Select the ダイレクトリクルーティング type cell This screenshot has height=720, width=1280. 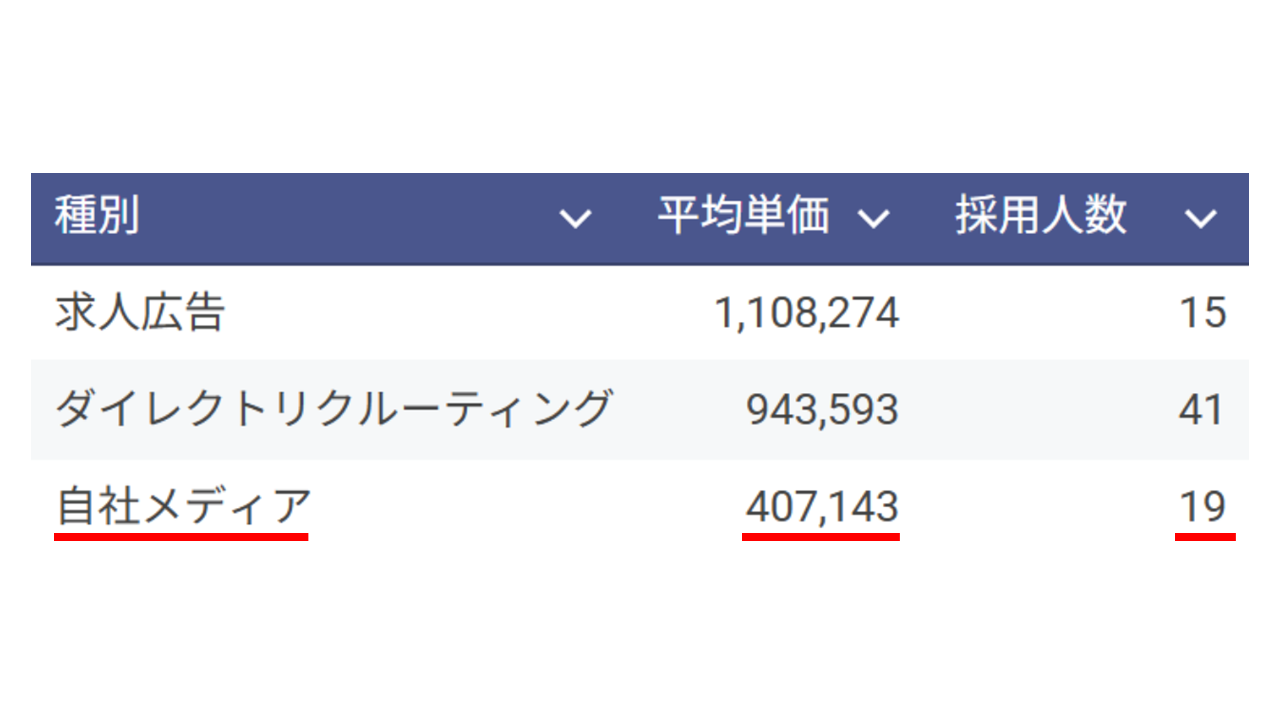click(332, 410)
